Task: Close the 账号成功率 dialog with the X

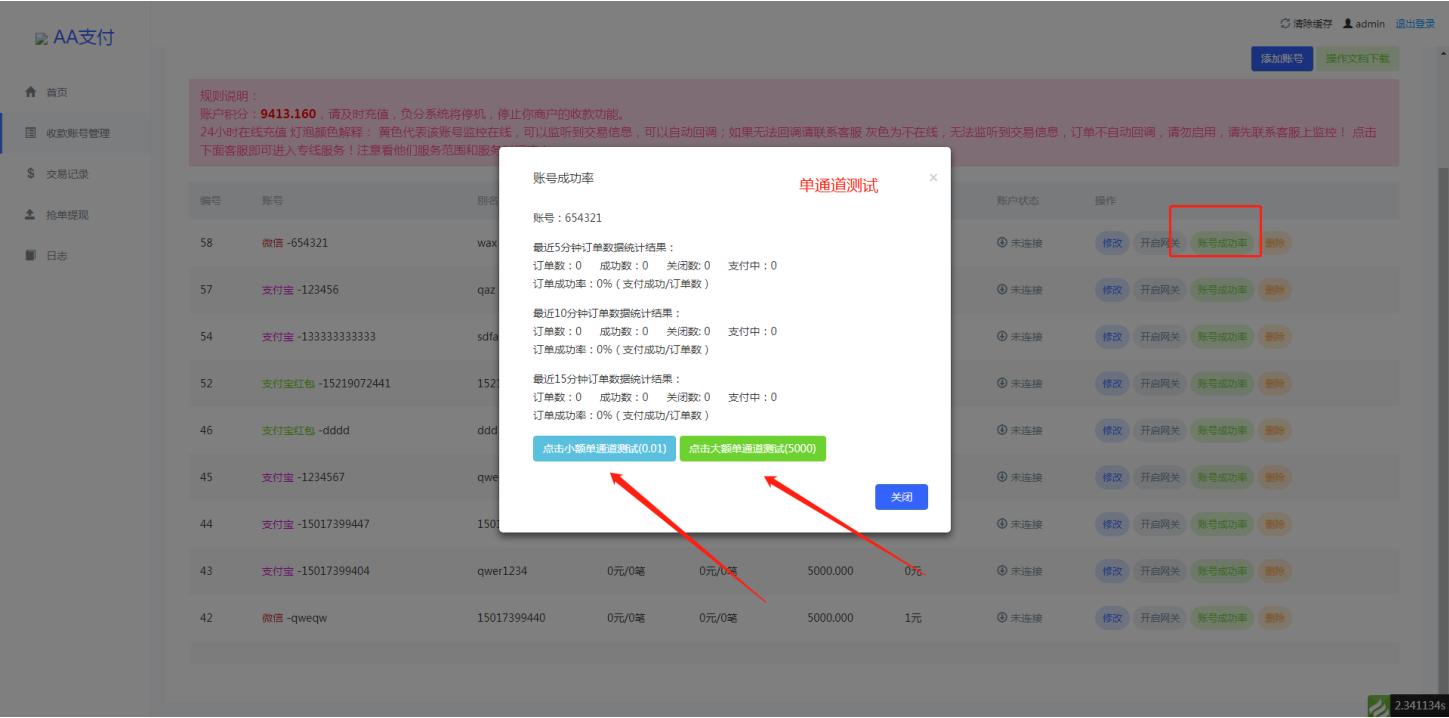Action: pyautogui.click(x=933, y=178)
